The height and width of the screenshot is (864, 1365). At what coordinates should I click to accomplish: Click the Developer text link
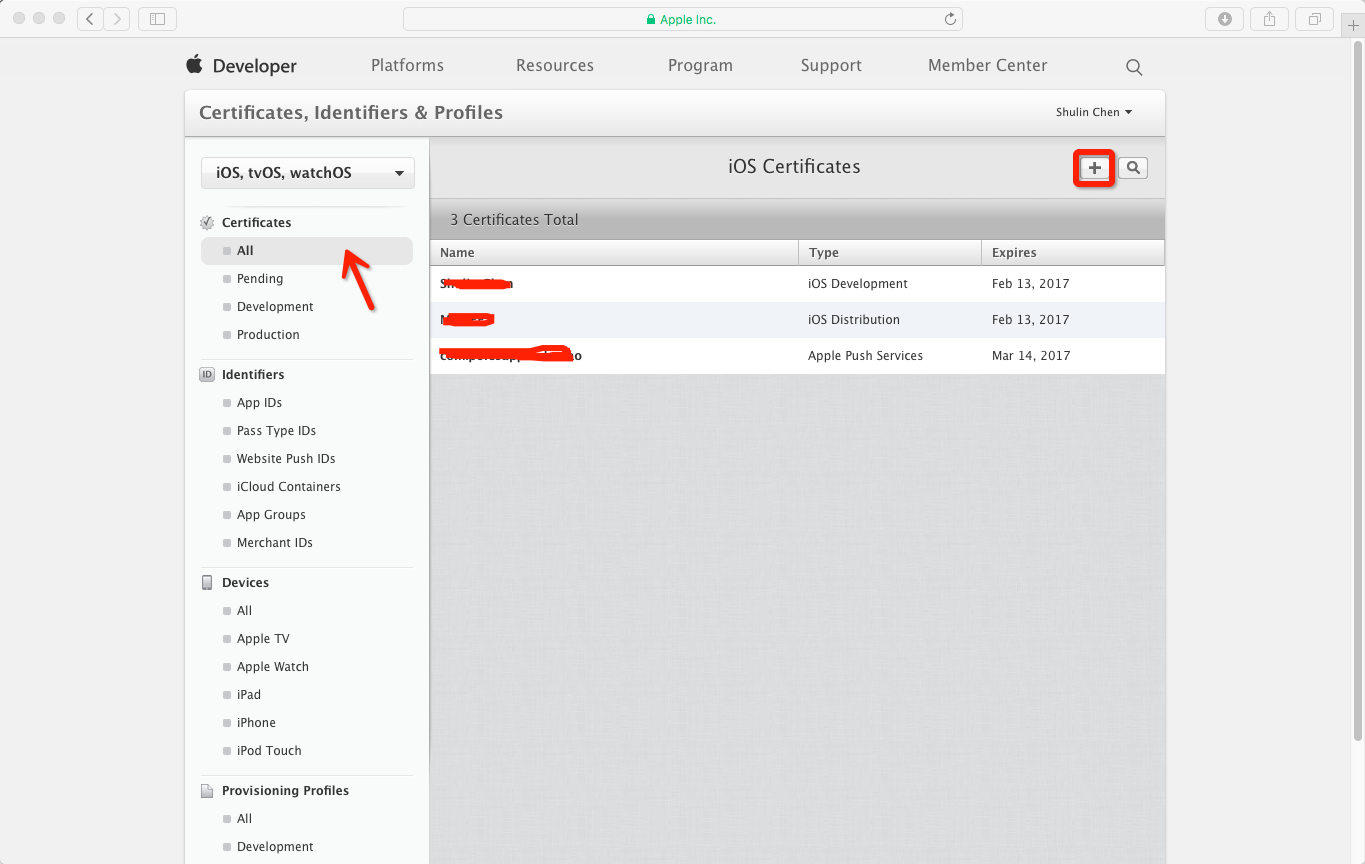click(x=255, y=66)
